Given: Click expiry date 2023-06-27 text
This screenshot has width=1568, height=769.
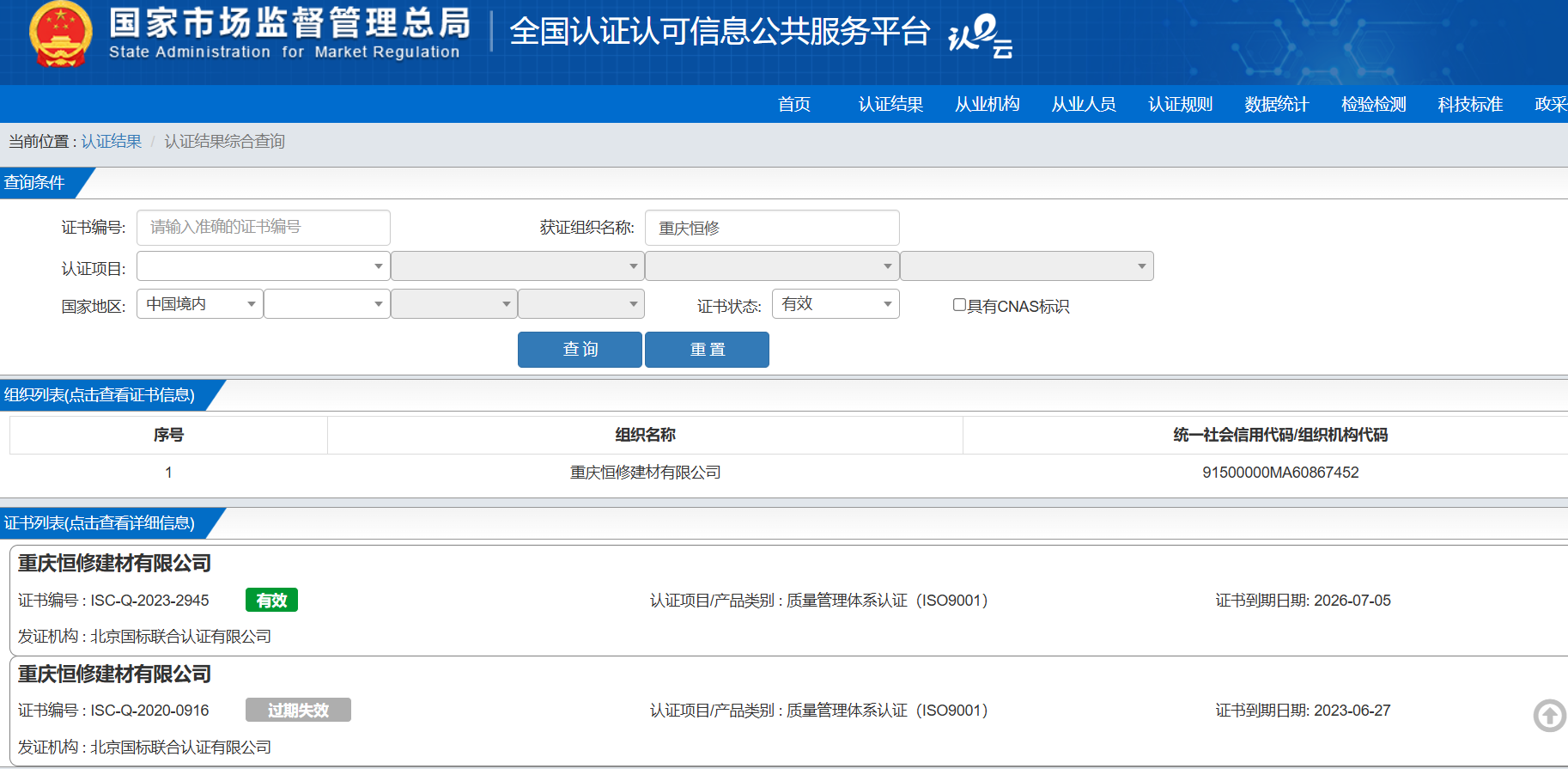Looking at the screenshot, I should [x=1352, y=711].
